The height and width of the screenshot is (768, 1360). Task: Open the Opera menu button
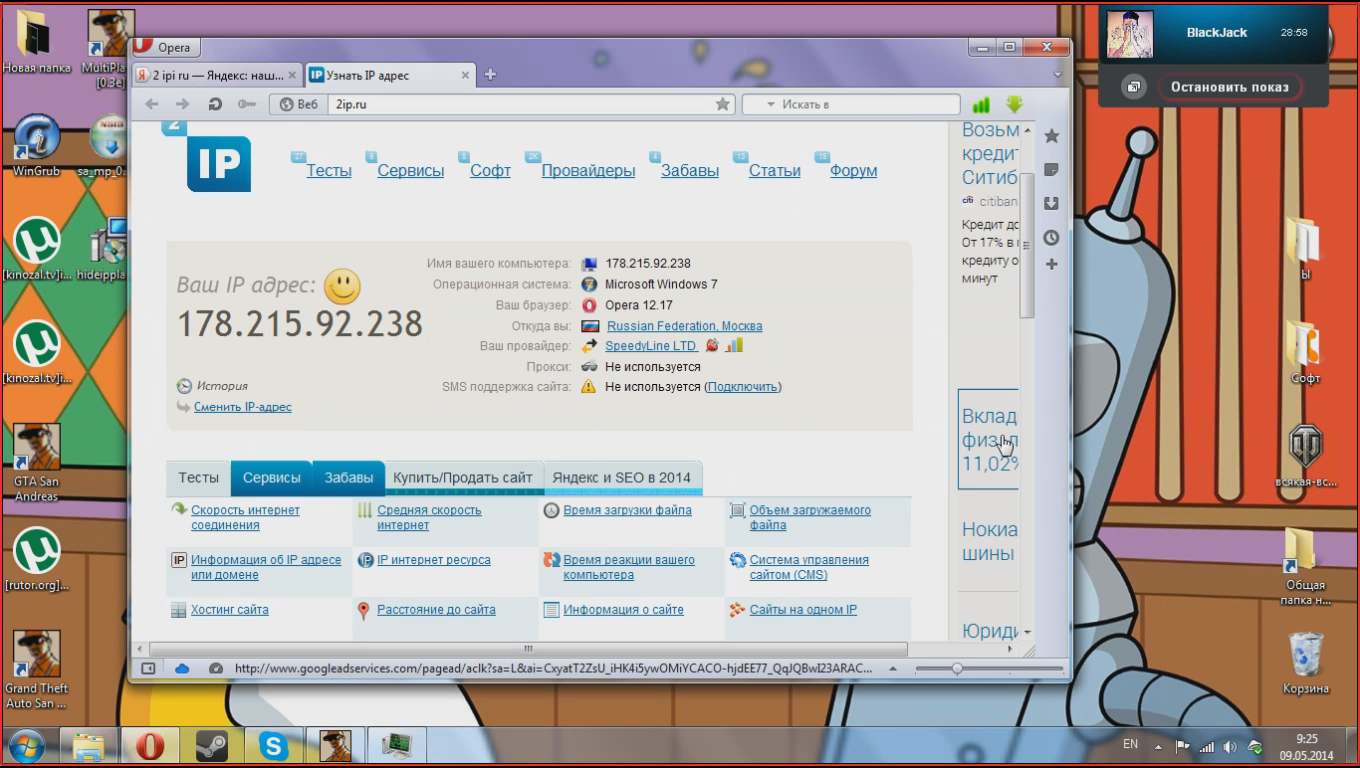[x=166, y=47]
